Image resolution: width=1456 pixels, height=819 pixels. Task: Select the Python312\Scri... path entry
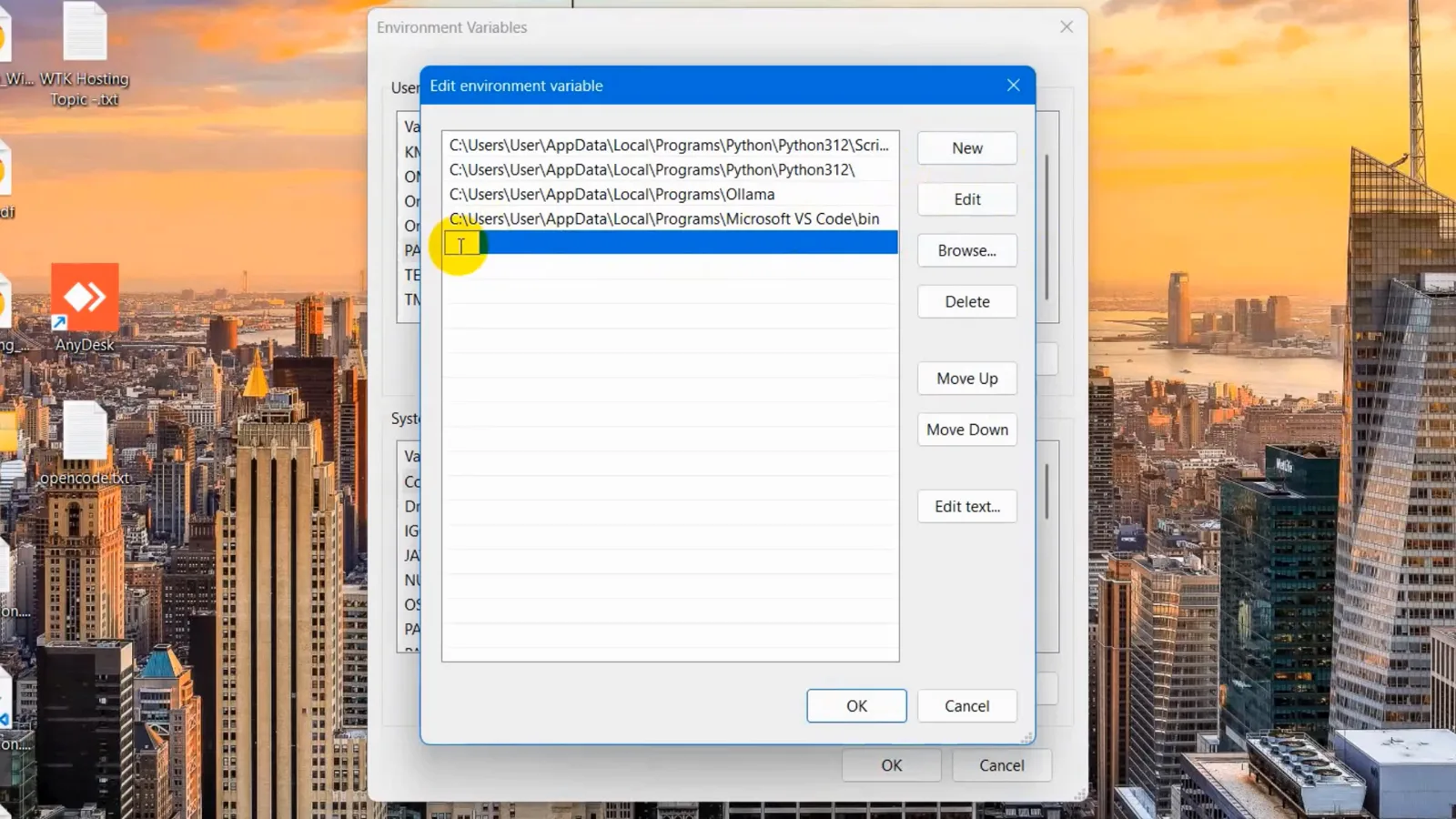click(x=671, y=145)
